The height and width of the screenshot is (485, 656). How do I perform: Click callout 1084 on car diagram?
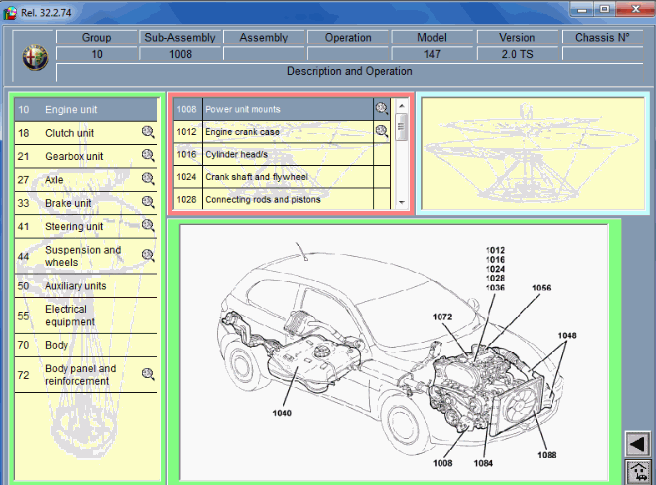(483, 463)
